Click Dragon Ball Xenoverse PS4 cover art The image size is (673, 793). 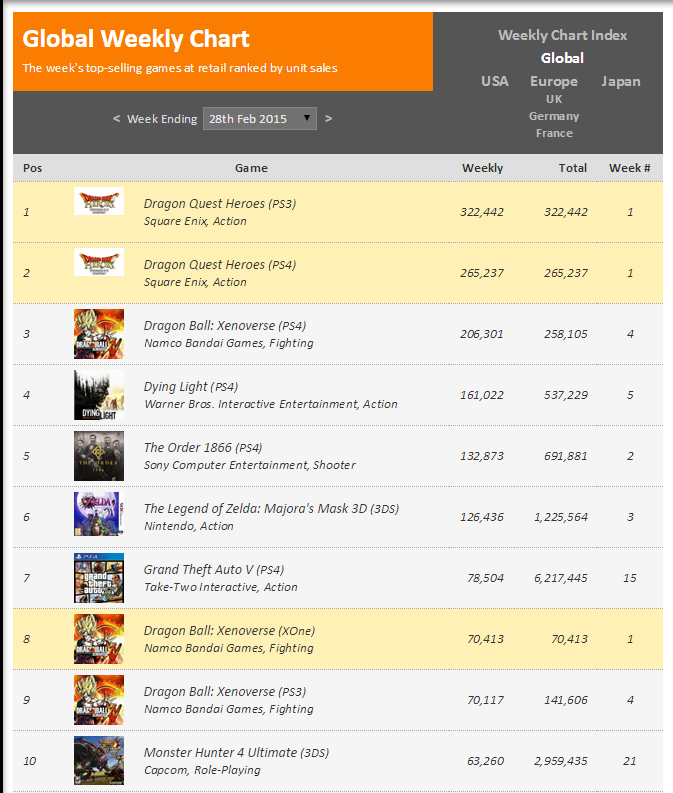point(99,334)
